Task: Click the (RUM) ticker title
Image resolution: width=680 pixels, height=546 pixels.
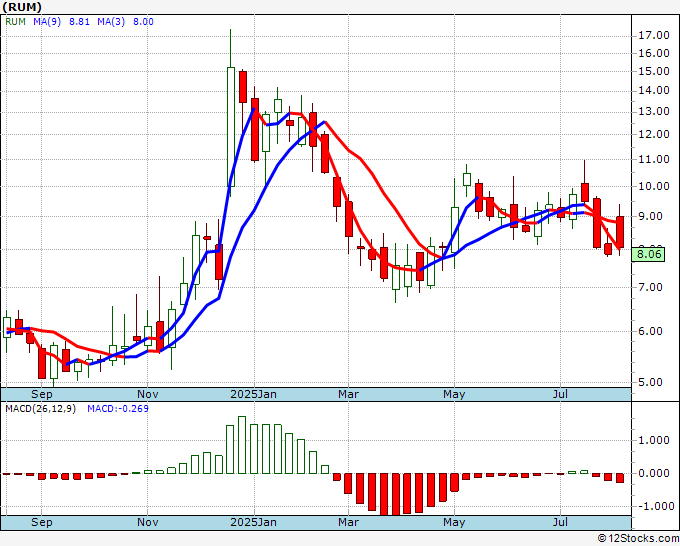Action: pyautogui.click(x=22, y=7)
